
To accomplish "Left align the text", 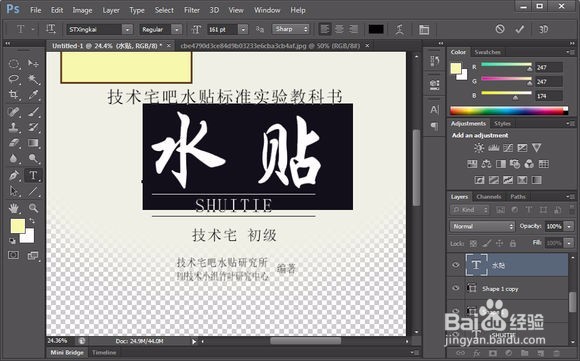I will pos(325,29).
